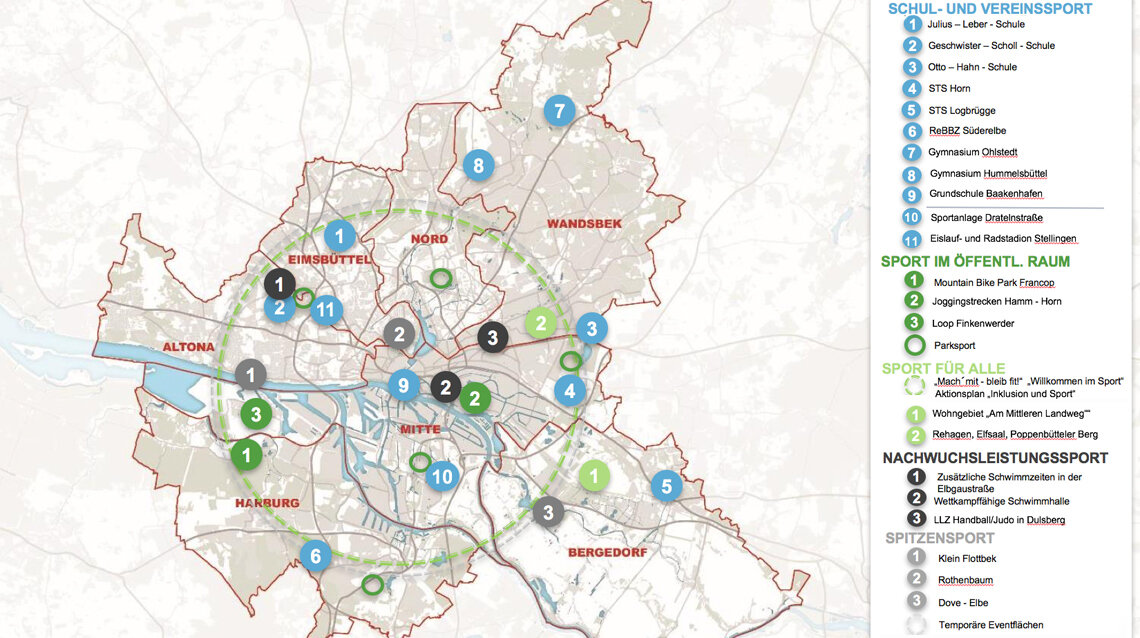1140x638 pixels.
Task: Click the Rothenbaum legend entry
Action: click(x=964, y=580)
